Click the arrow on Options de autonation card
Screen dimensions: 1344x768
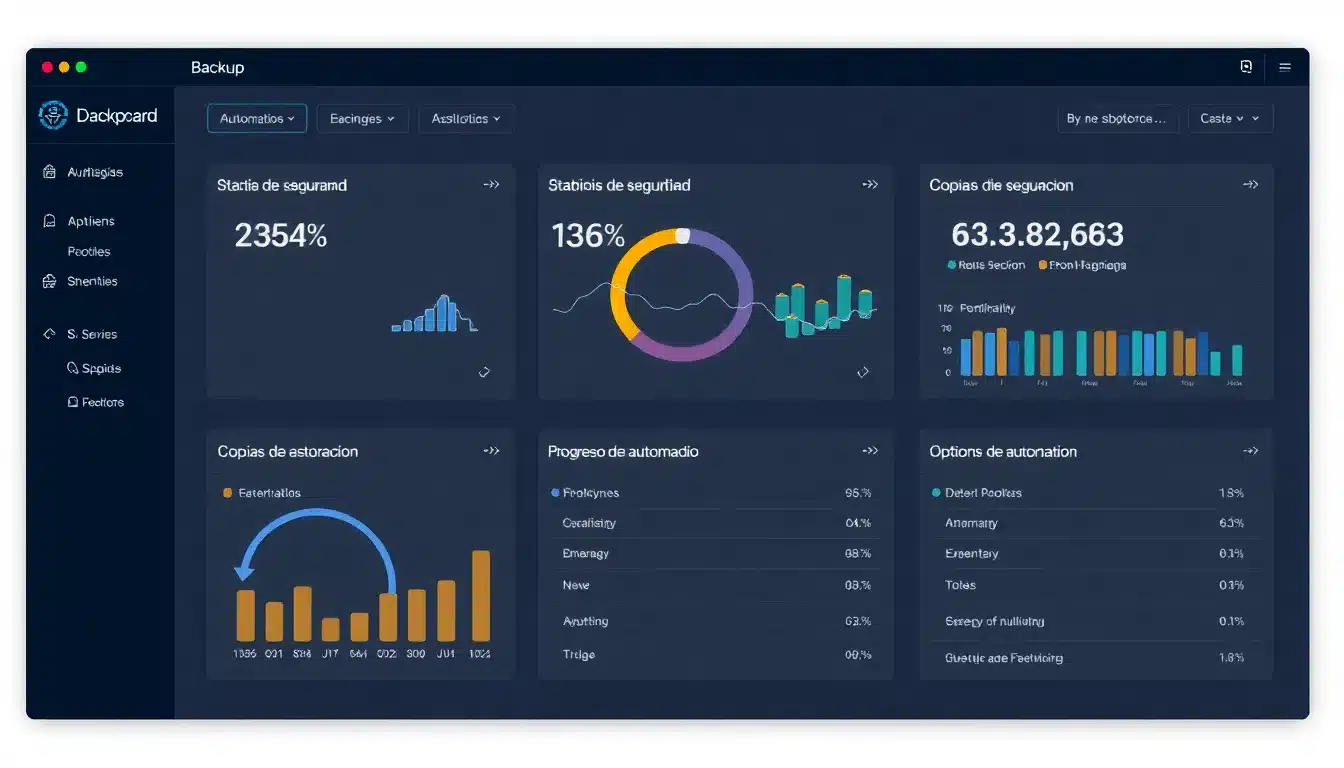[1250, 451]
